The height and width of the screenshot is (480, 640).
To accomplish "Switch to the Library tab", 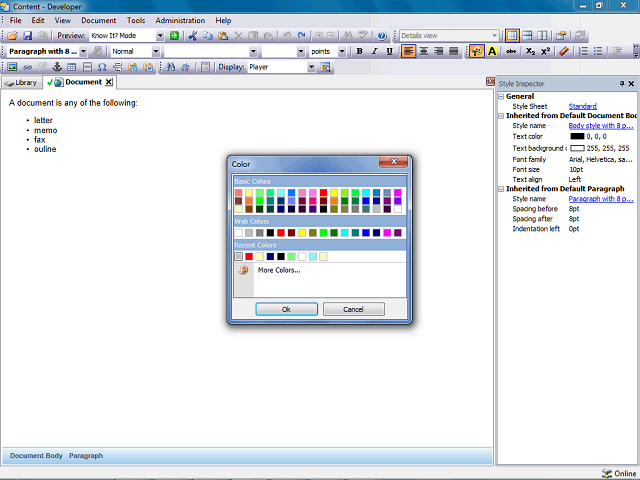I will 22,82.
